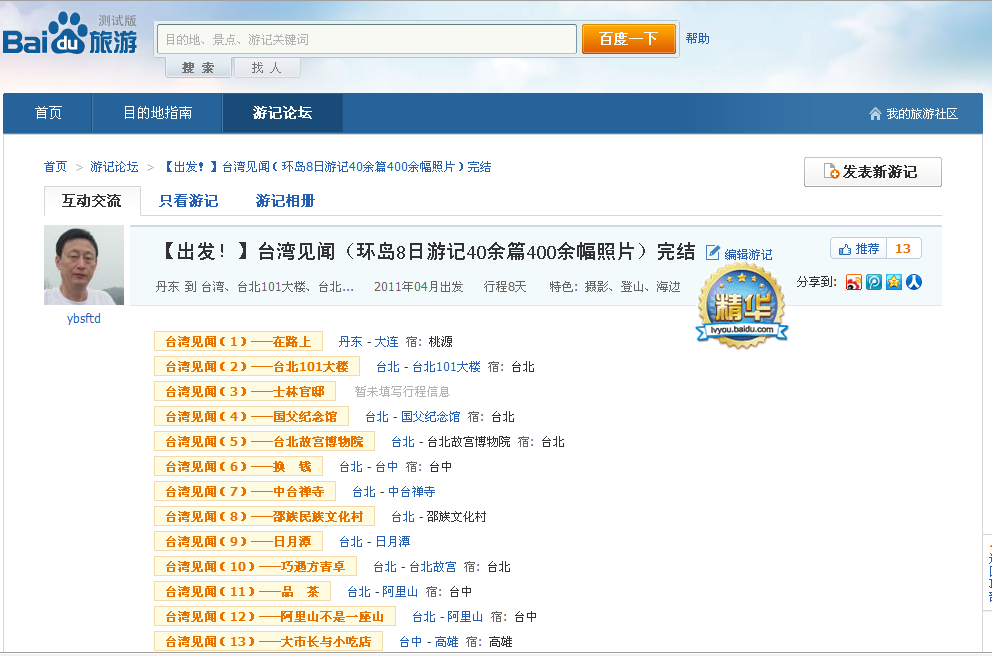Open 台湾见闻(9)——日月潭 chapter
This screenshot has width=992, height=656.
238,542
